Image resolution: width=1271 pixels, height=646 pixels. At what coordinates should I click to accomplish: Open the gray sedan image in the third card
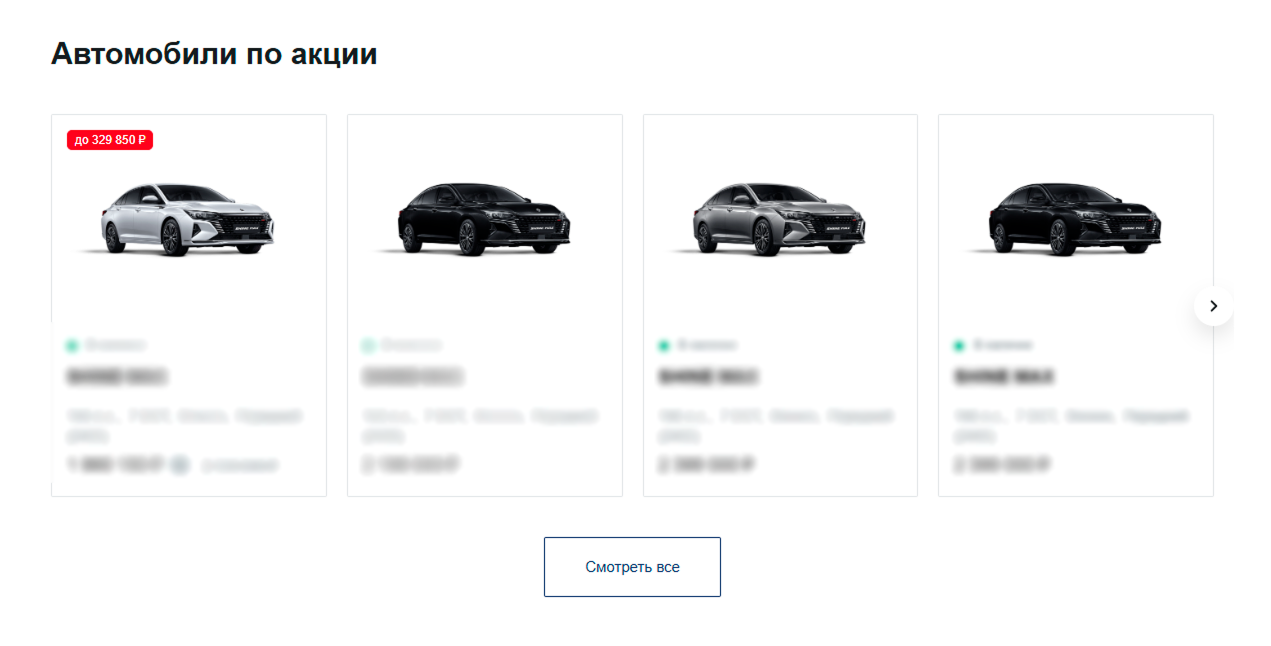coord(780,220)
